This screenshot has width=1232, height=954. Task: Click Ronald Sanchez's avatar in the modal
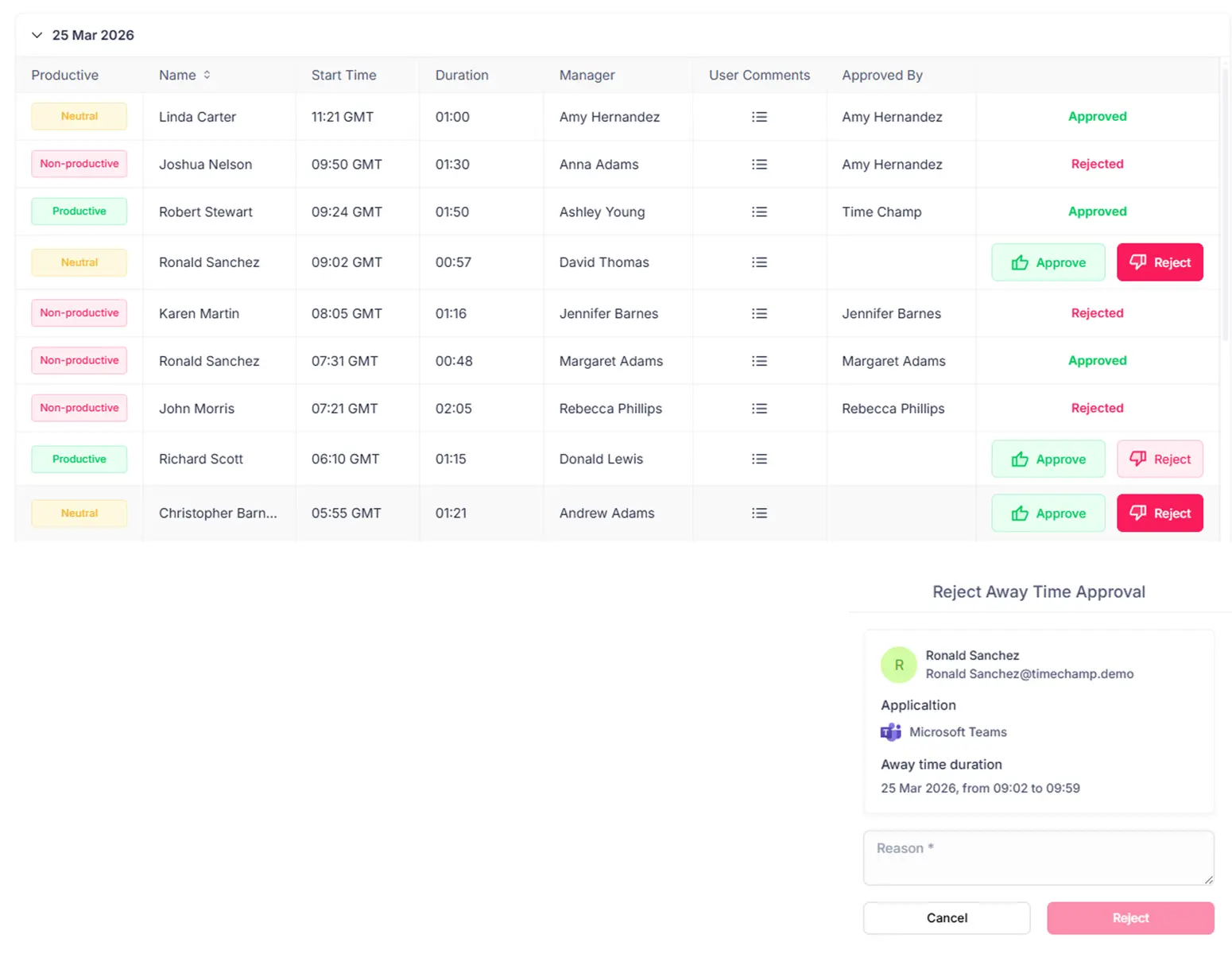(898, 665)
